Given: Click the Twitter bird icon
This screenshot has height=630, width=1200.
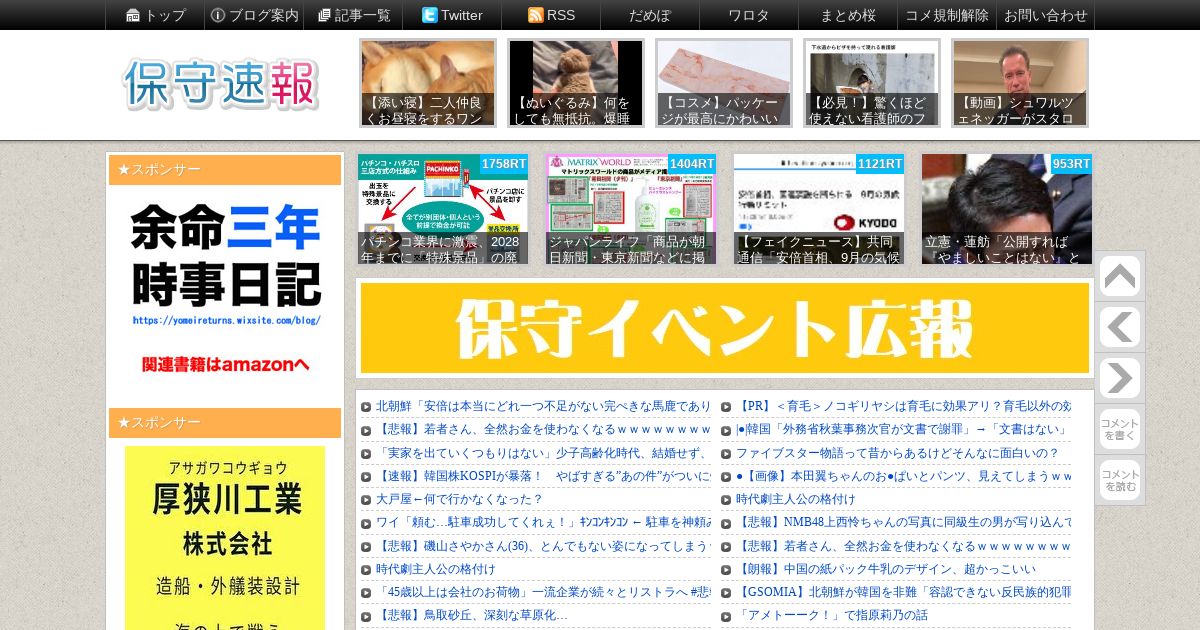Looking at the screenshot, I should (430, 15).
